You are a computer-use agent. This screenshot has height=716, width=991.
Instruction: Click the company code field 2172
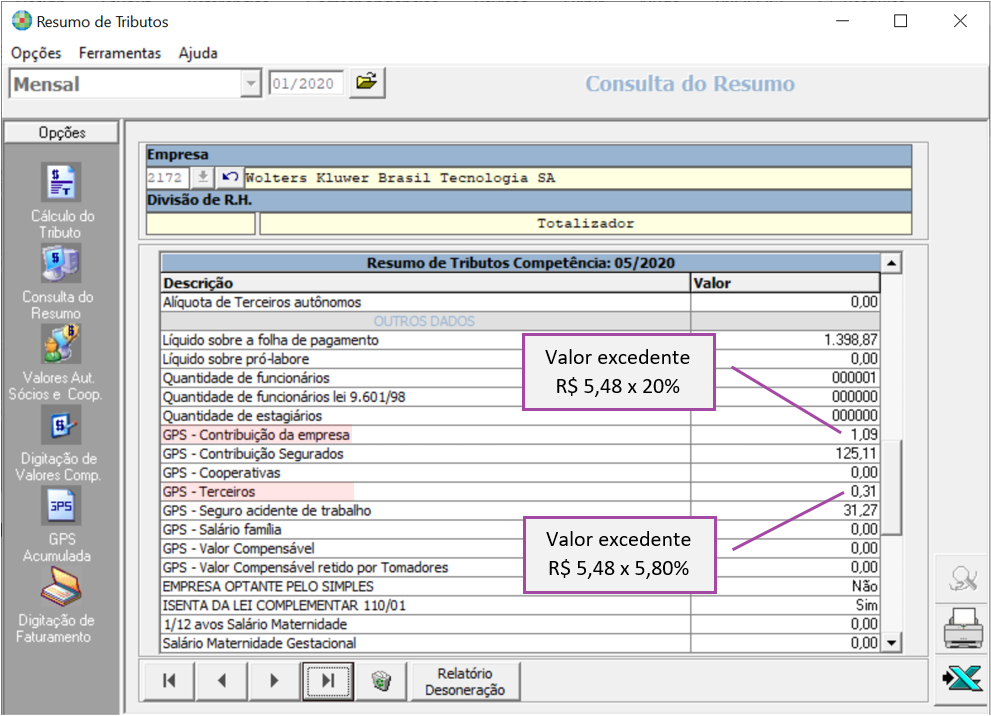[x=167, y=178]
